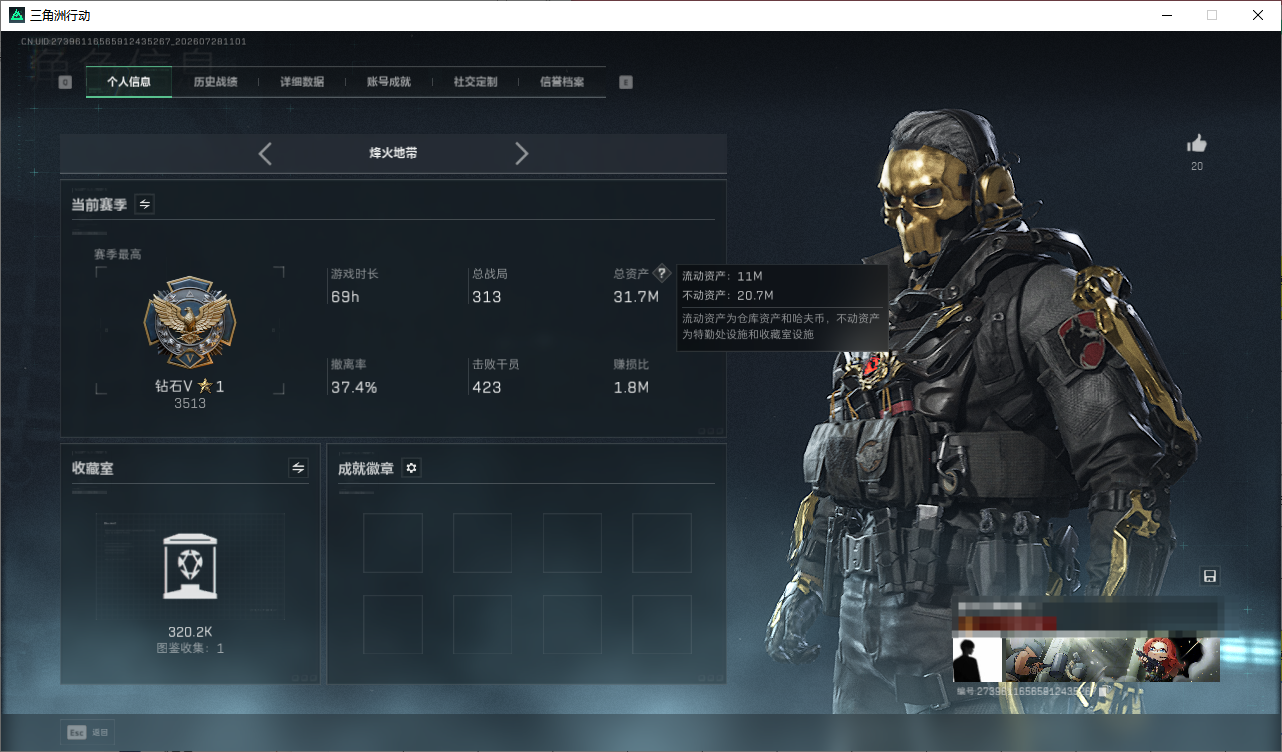This screenshot has height=752, width=1282.
Task: Click the 赛季最高 label
Action: point(118,254)
